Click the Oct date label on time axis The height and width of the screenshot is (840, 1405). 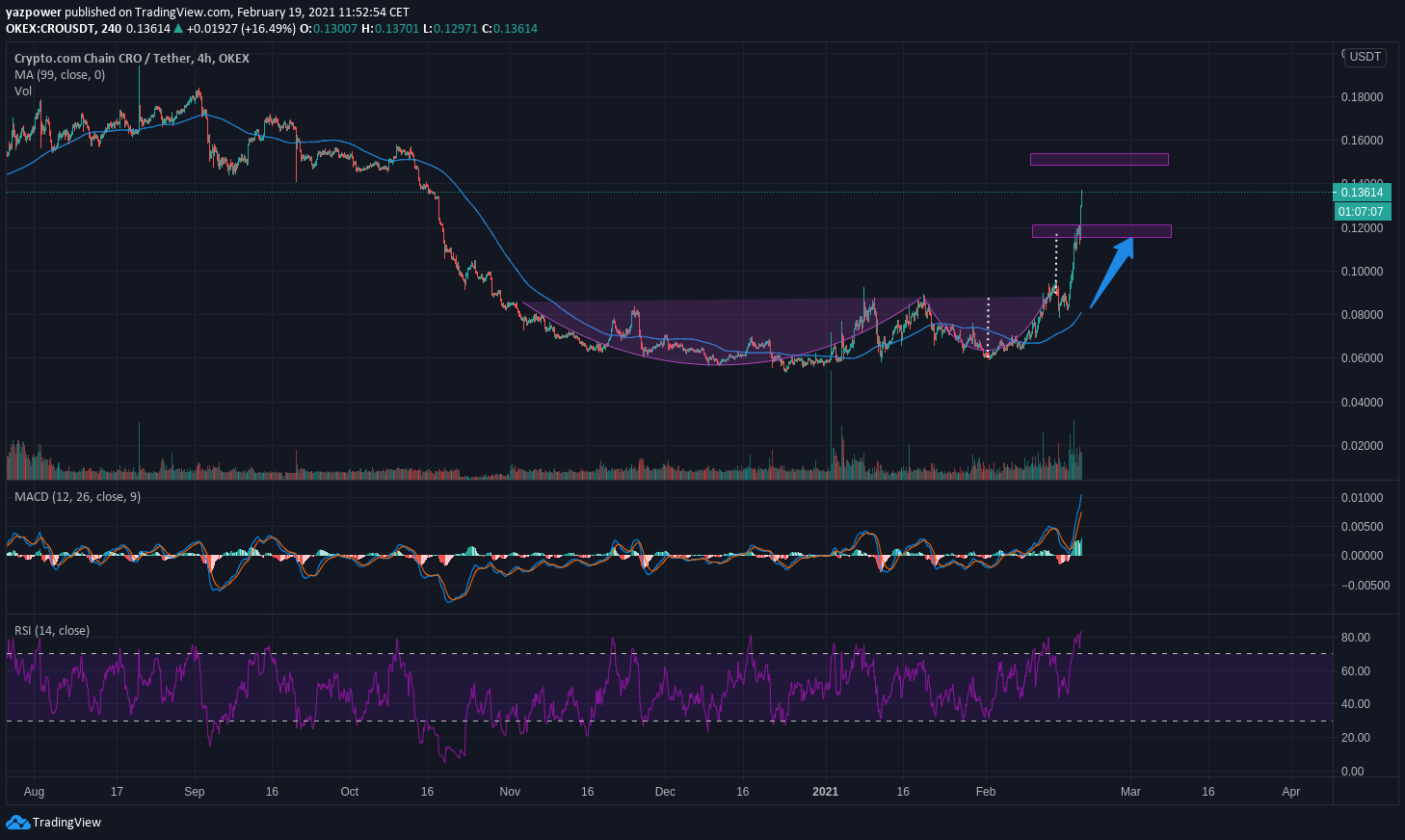click(349, 792)
